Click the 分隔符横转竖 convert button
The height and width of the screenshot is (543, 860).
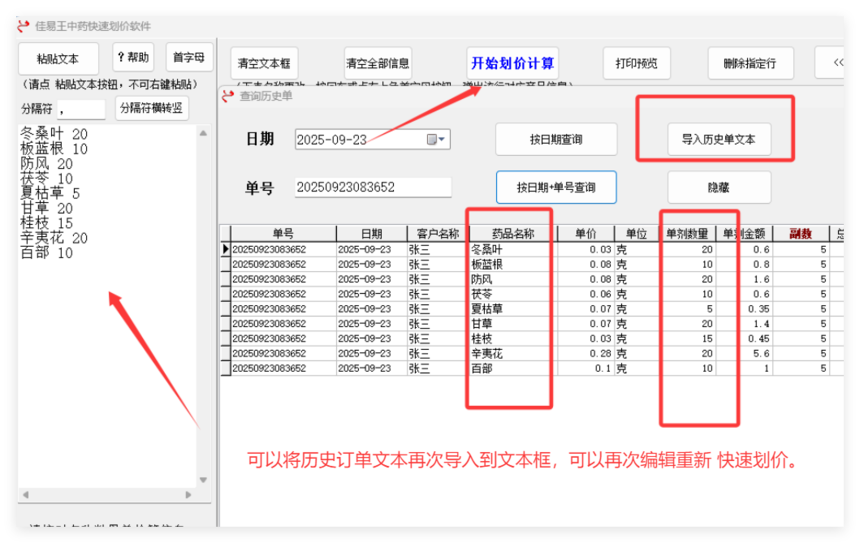coord(151,108)
